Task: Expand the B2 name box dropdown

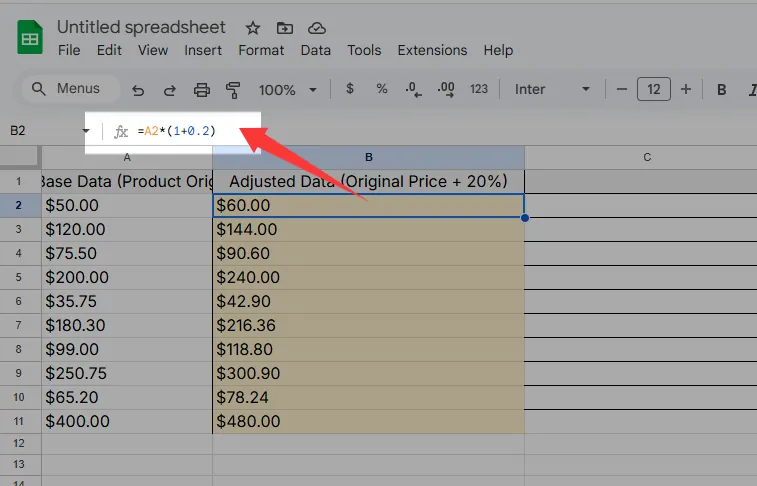Action: (x=85, y=131)
